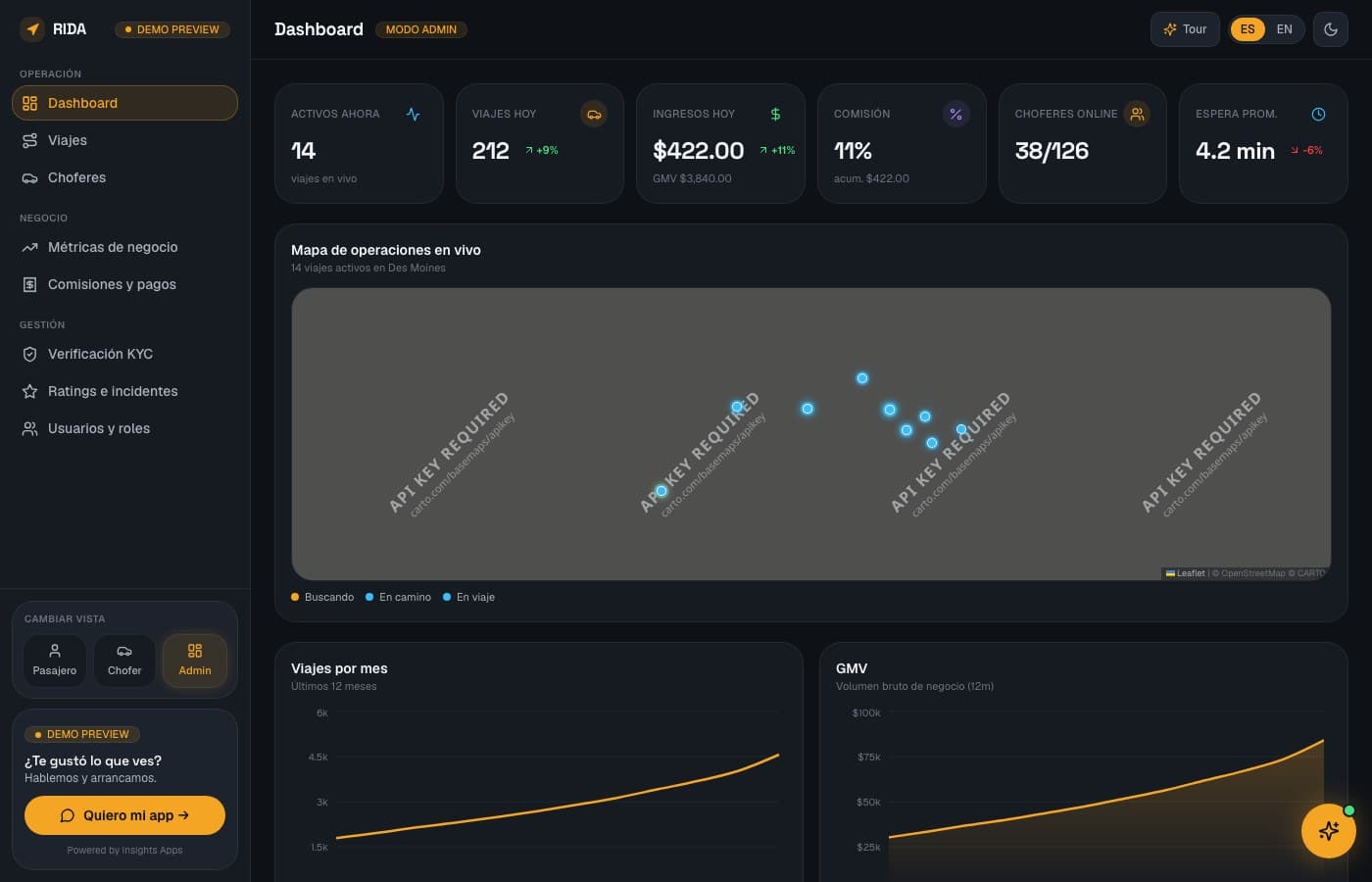The image size is (1372, 882).
Task: Click the GMV $3,840.00 text
Action: (x=692, y=178)
